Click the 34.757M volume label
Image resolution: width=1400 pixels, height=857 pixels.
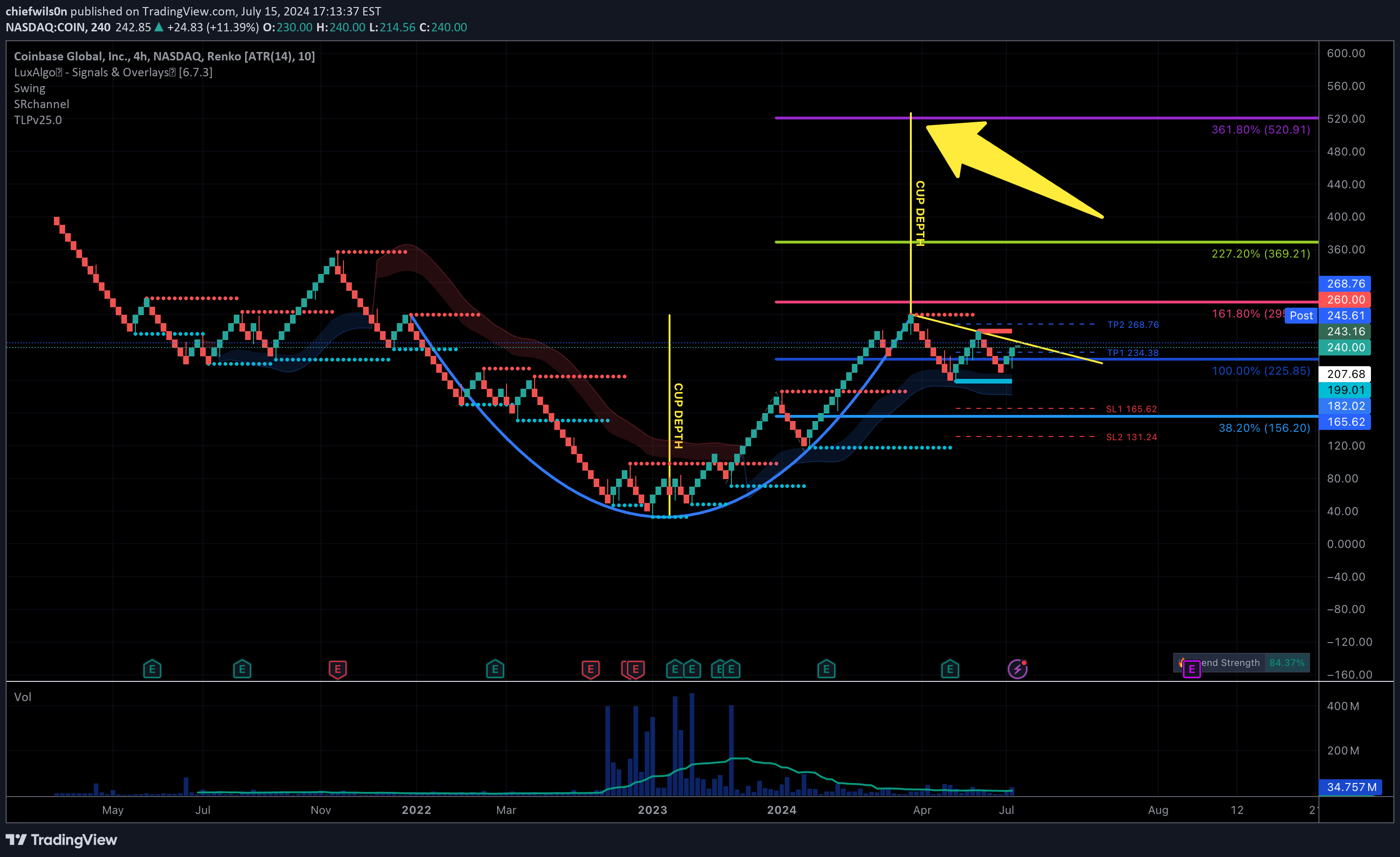[x=1351, y=787]
